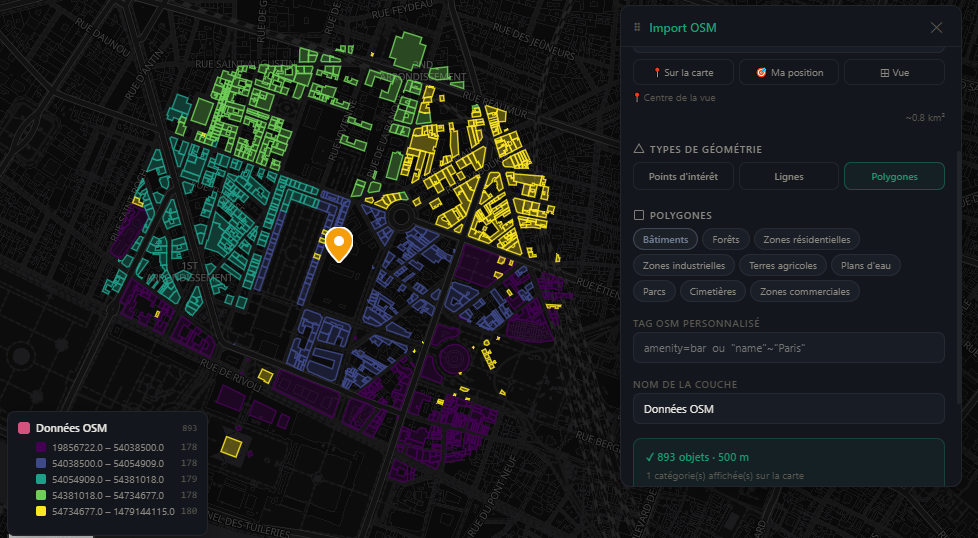Toggle the Zones résidentielles chip
The width and height of the screenshot is (978, 538).
pyautogui.click(x=806, y=239)
